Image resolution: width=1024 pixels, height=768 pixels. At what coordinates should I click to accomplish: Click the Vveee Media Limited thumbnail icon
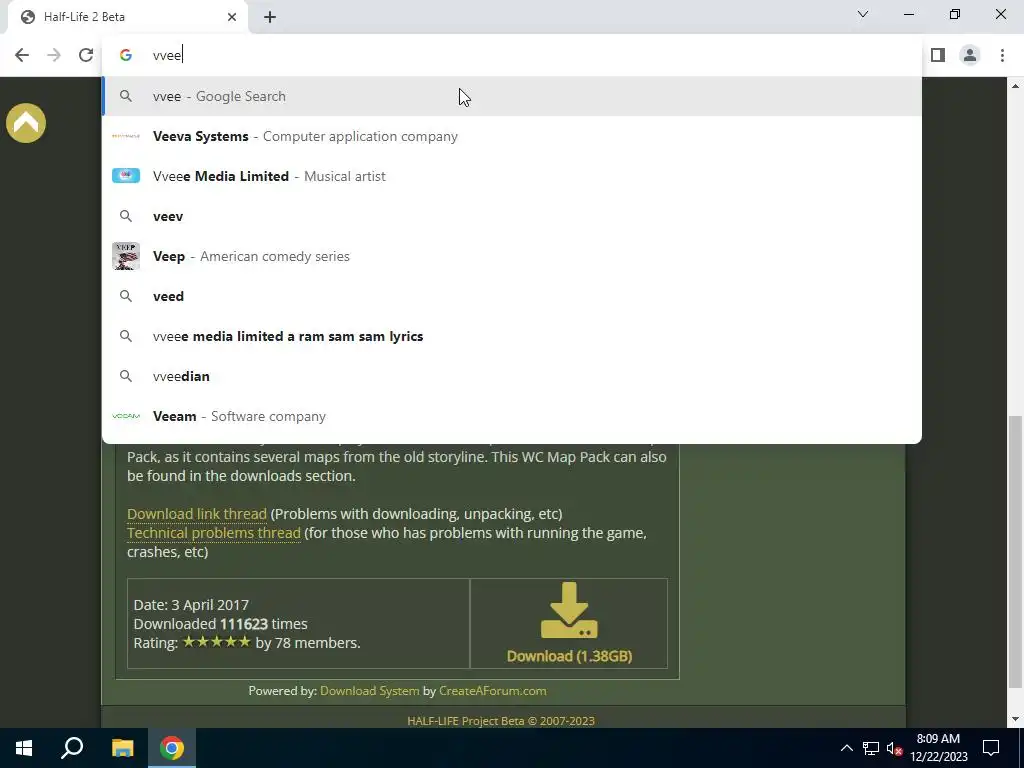(x=125, y=176)
